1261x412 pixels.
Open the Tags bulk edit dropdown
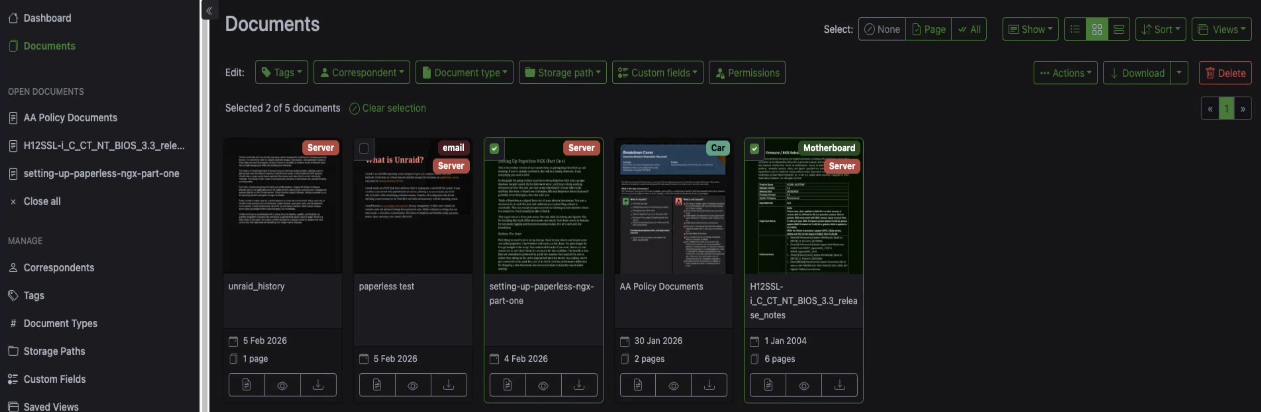(x=281, y=73)
